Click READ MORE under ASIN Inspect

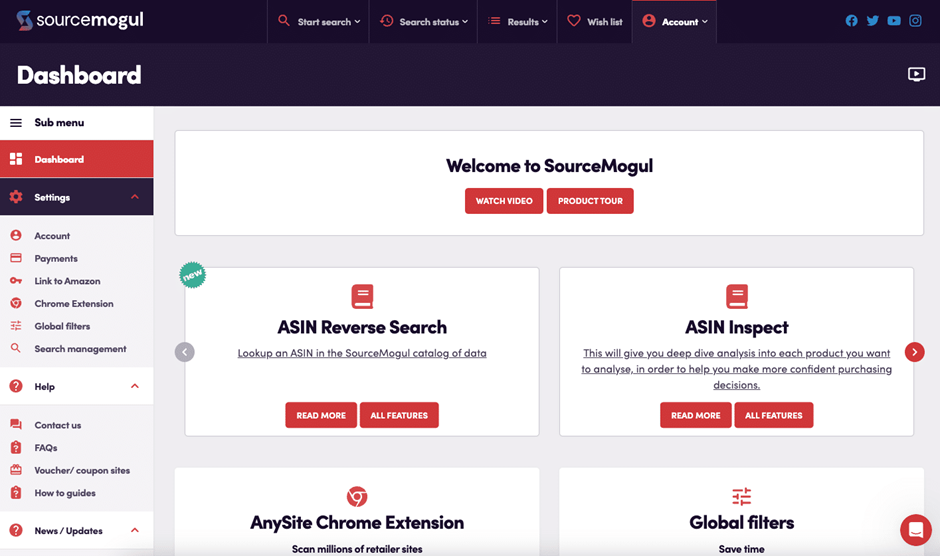[x=695, y=415]
